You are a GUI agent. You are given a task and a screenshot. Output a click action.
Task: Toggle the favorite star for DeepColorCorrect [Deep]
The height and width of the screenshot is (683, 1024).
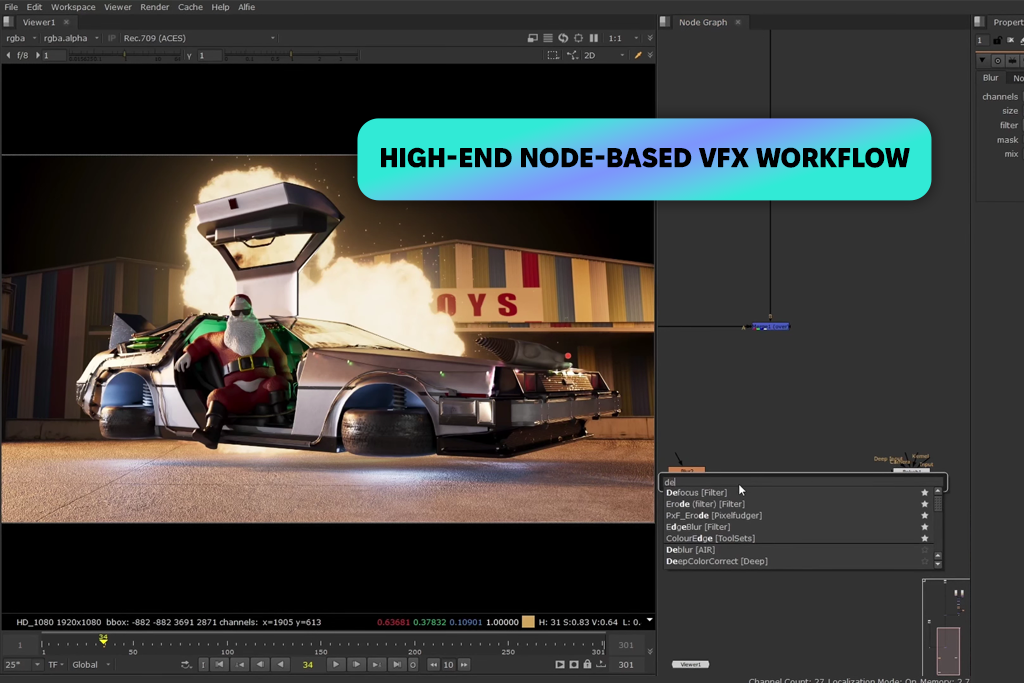(x=925, y=562)
